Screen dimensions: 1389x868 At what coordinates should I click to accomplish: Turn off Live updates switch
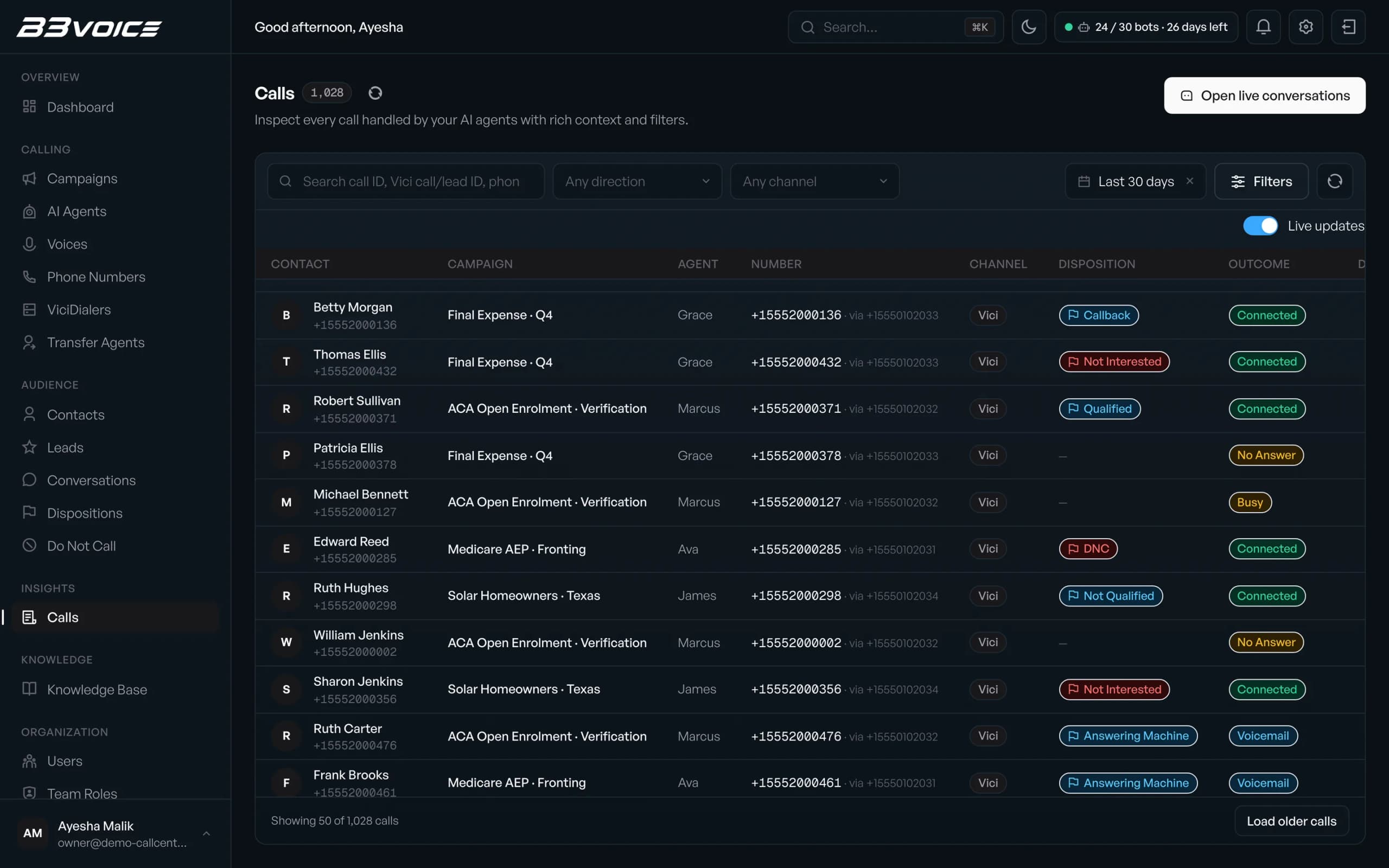pyautogui.click(x=1260, y=226)
